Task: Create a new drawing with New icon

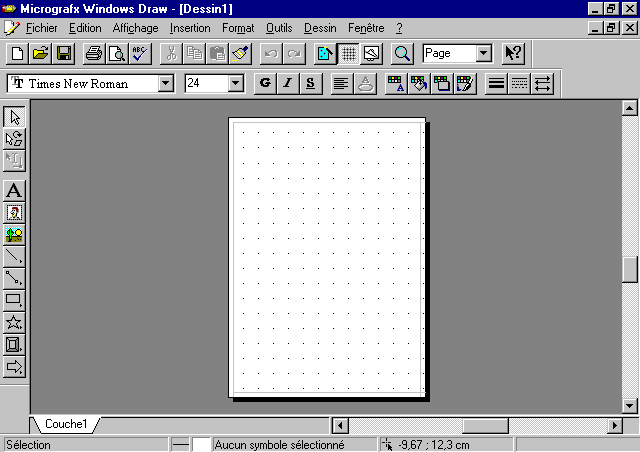Action: (17, 53)
